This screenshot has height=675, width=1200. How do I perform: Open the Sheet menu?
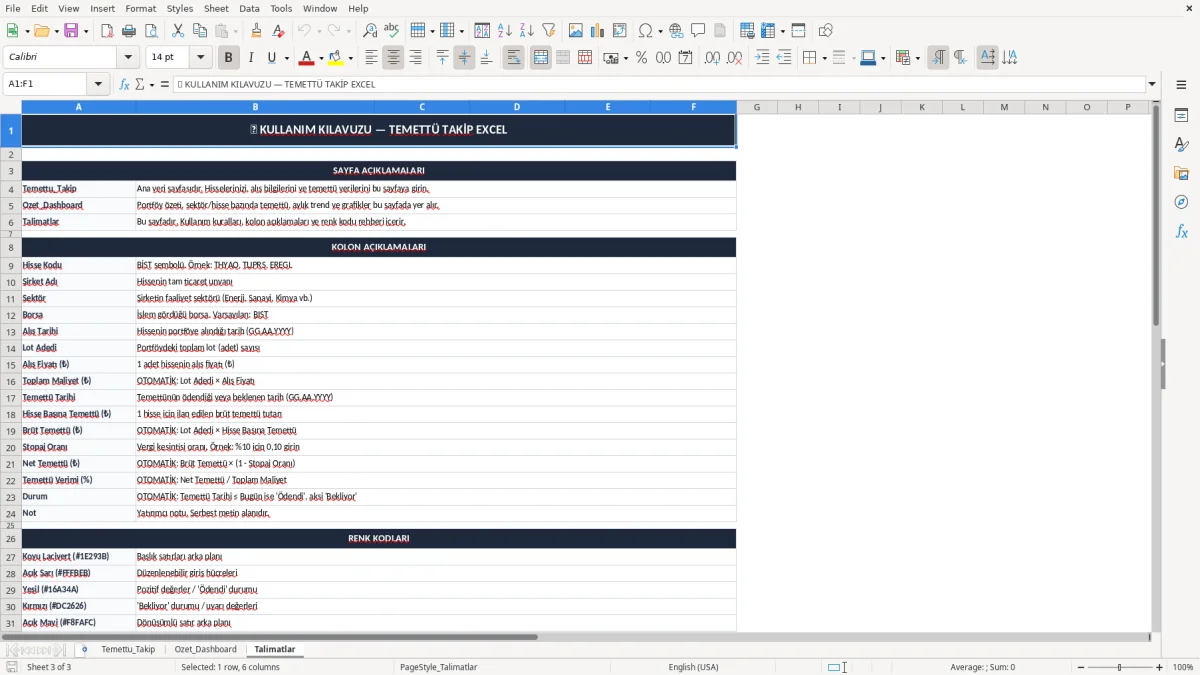click(216, 8)
